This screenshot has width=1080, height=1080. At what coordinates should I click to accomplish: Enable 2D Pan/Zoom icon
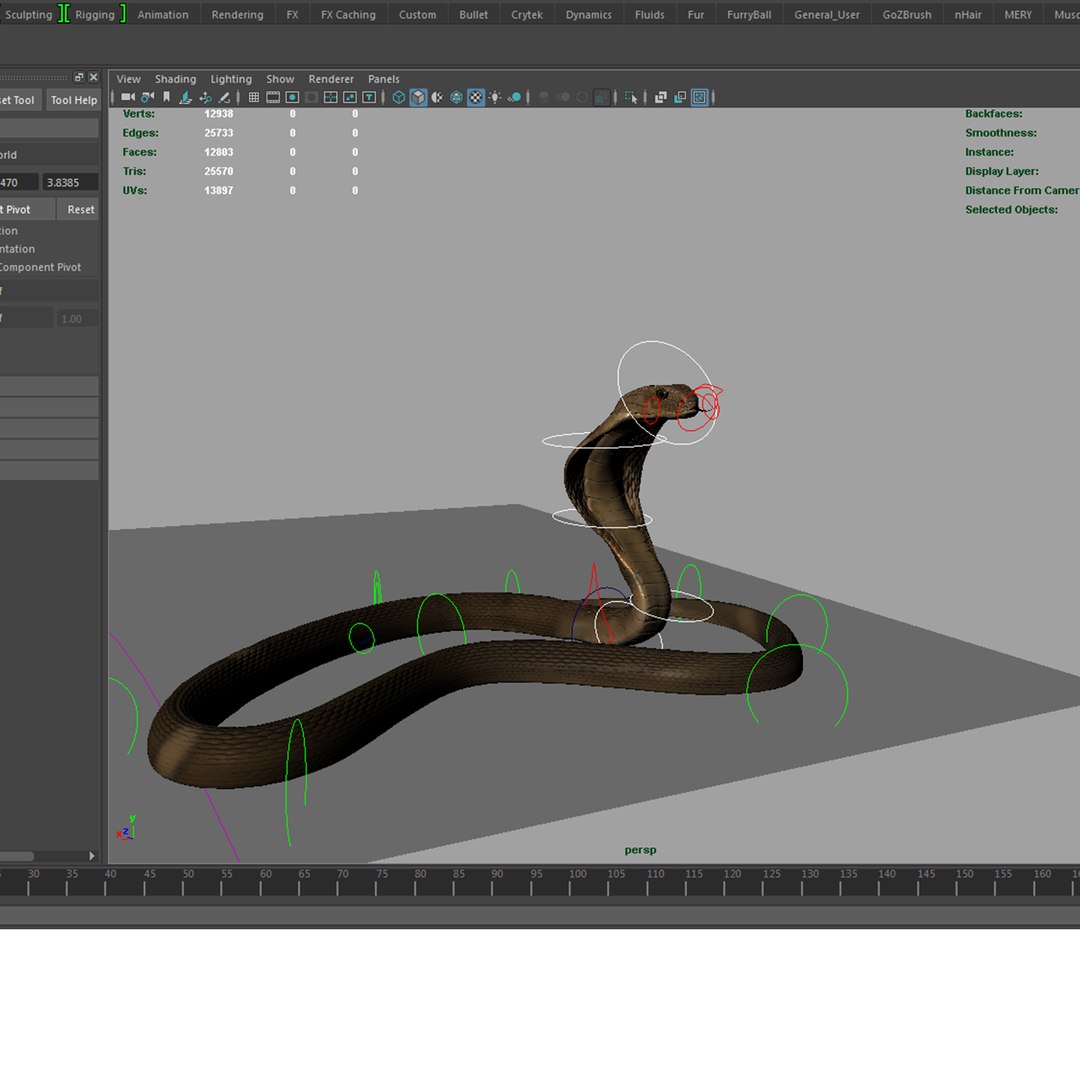click(x=205, y=97)
